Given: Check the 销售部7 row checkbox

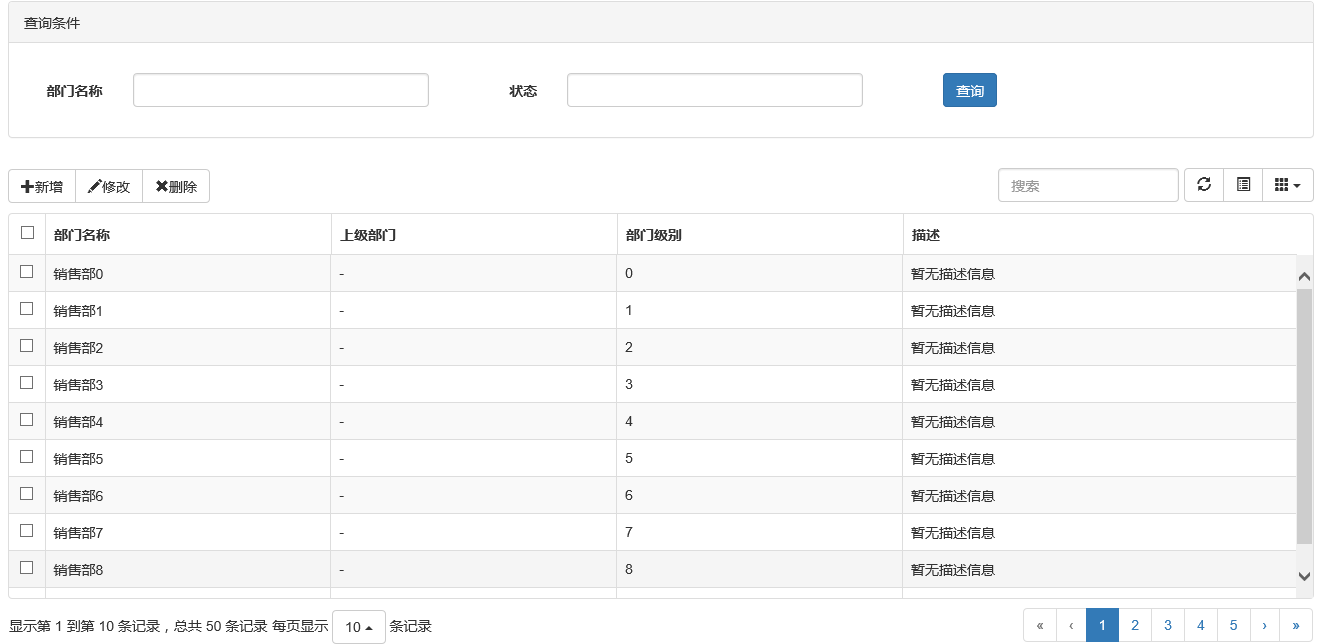Looking at the screenshot, I should [x=27, y=530].
